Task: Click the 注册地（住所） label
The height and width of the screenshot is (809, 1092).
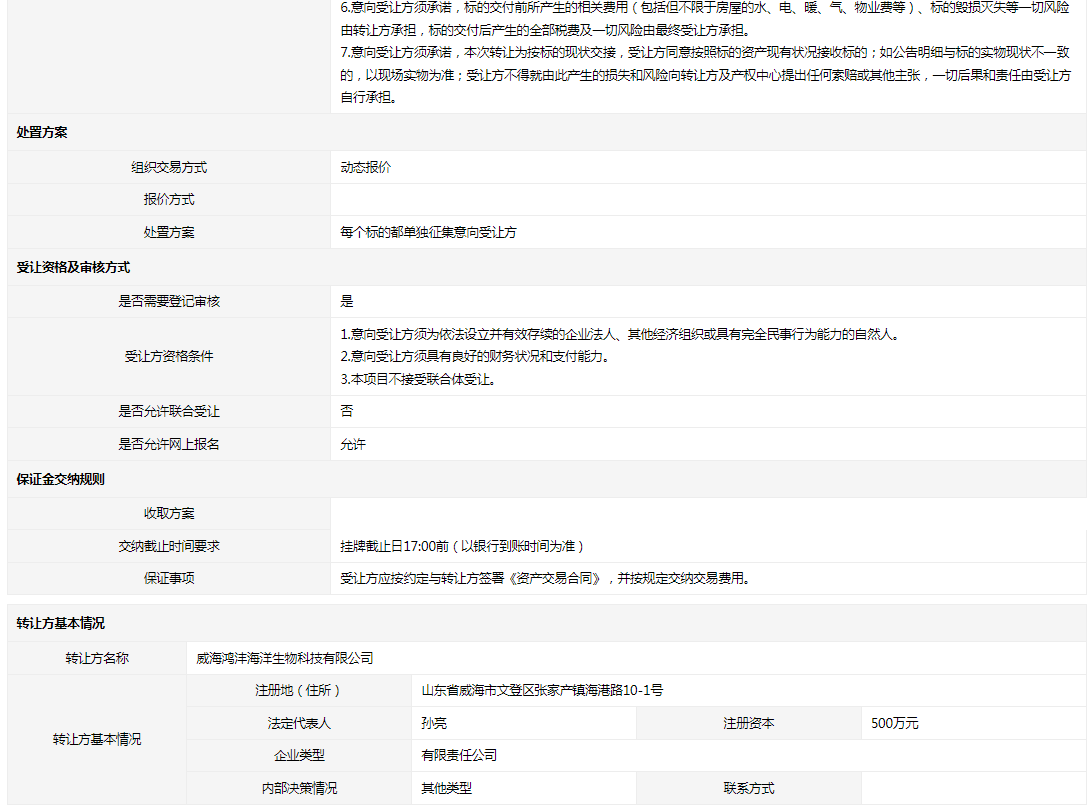Action: [298, 690]
